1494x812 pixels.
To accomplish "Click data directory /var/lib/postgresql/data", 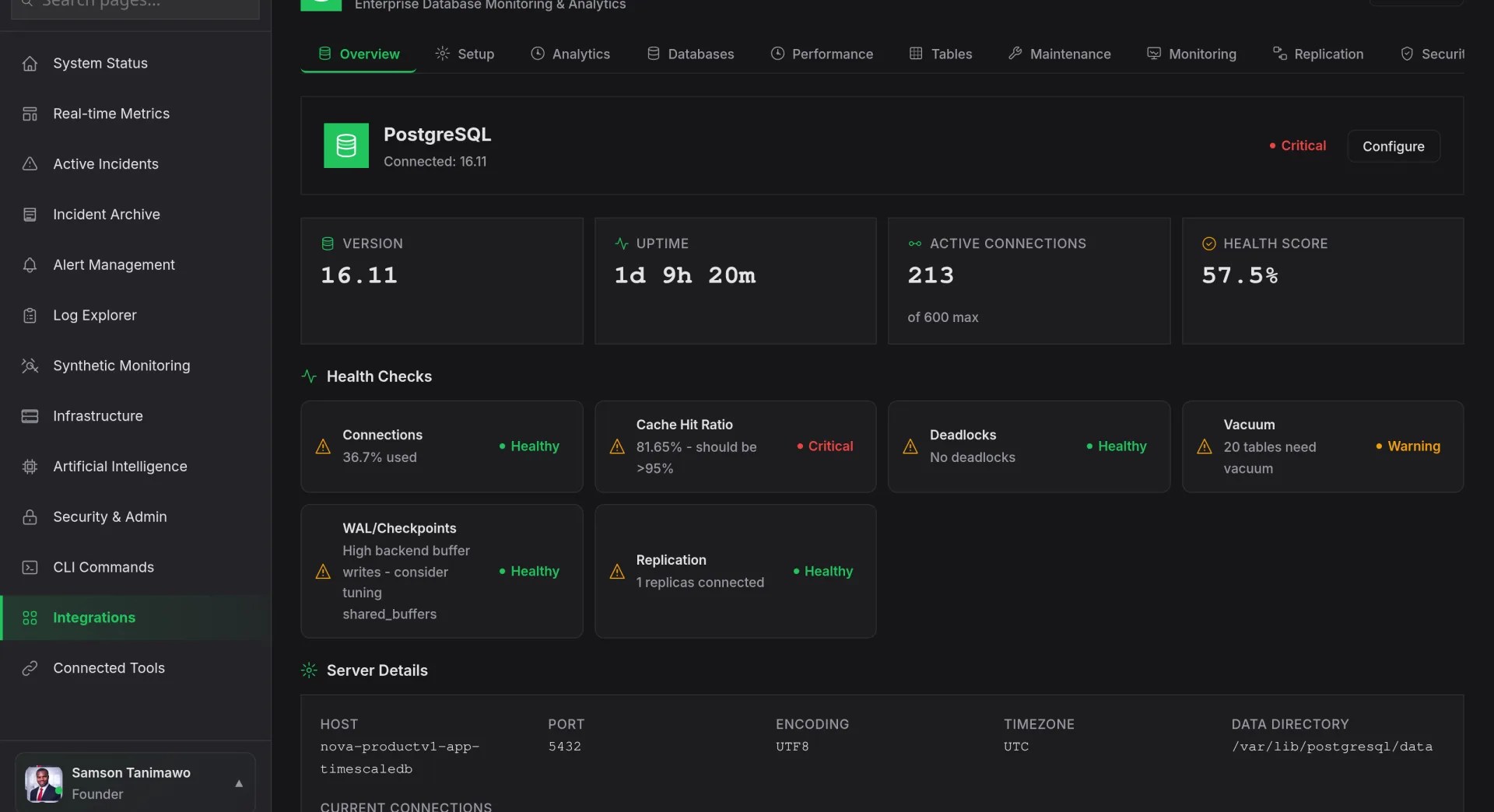I will pos(1331,747).
